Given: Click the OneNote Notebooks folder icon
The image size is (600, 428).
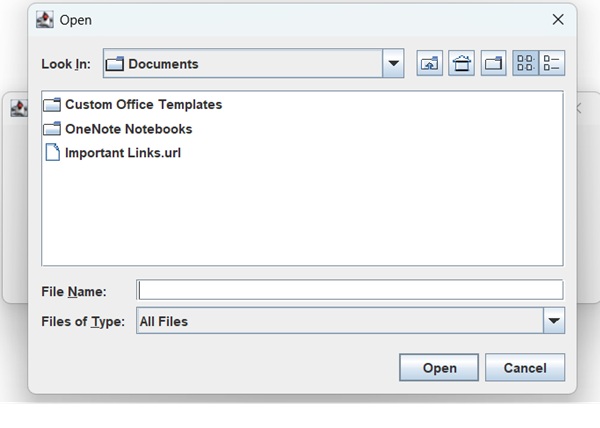Looking at the screenshot, I should point(53,129).
